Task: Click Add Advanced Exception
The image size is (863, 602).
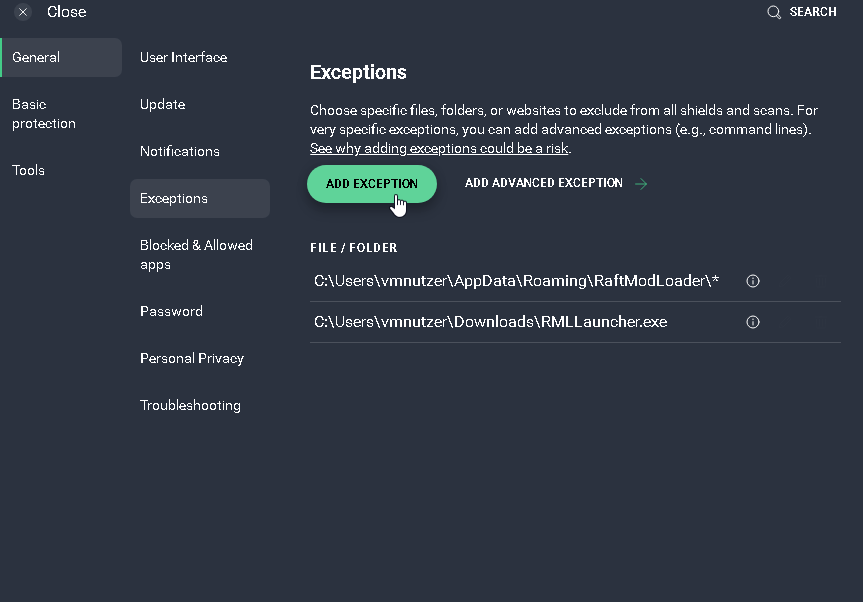Action: click(x=544, y=184)
